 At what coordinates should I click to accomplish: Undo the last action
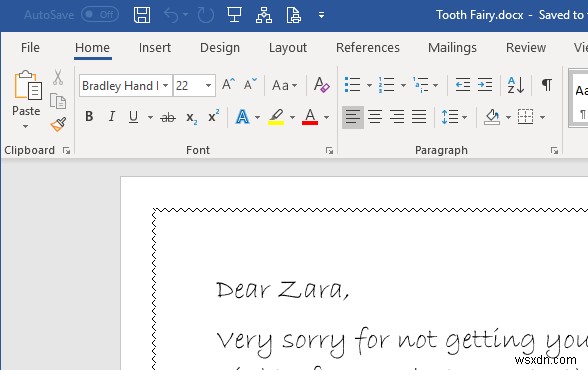172,15
